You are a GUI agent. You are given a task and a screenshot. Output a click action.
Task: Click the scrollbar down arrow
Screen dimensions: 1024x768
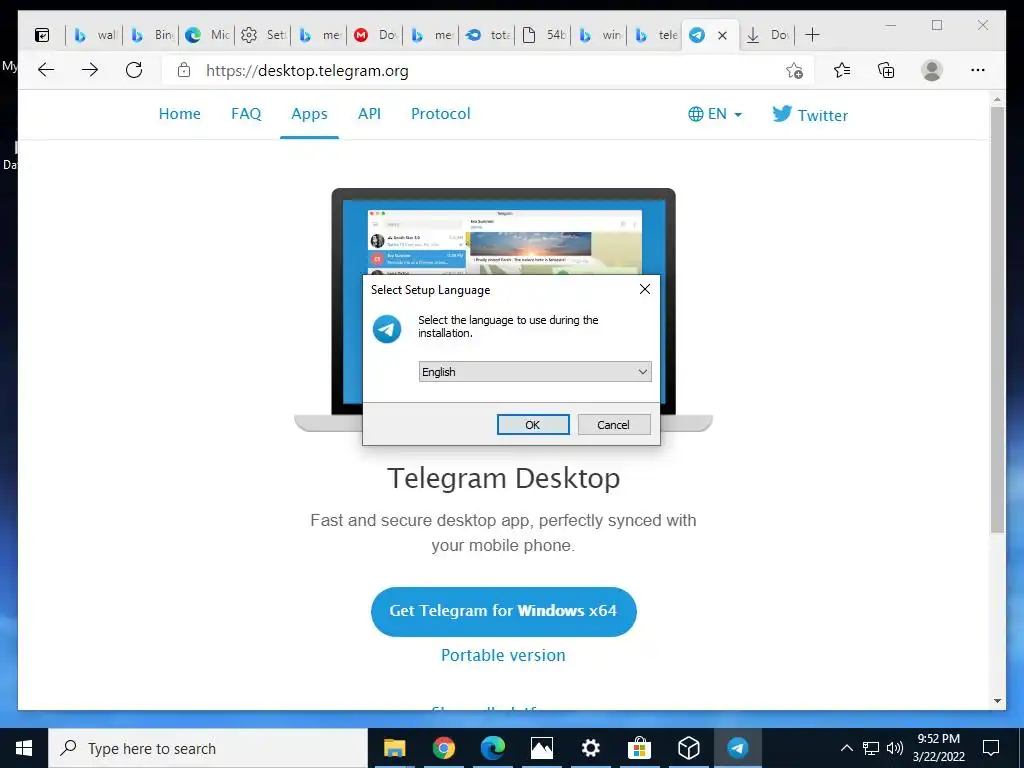[997, 701]
